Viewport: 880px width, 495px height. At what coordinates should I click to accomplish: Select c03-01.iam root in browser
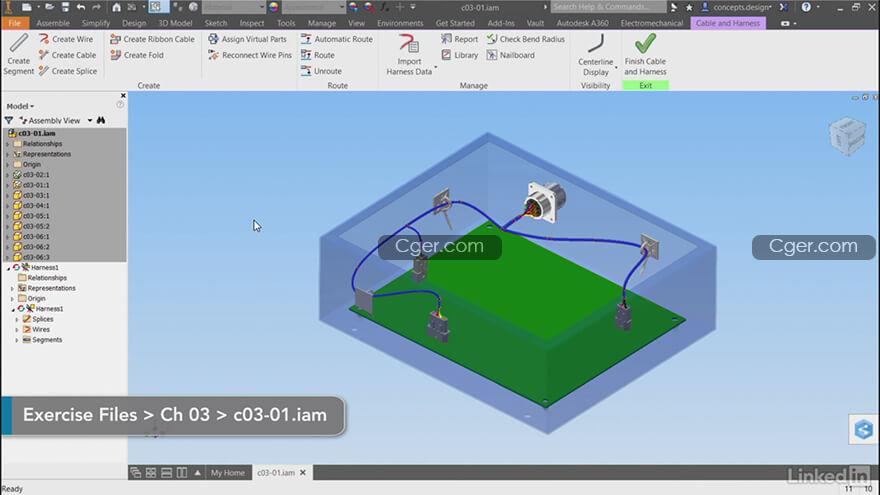(36, 134)
